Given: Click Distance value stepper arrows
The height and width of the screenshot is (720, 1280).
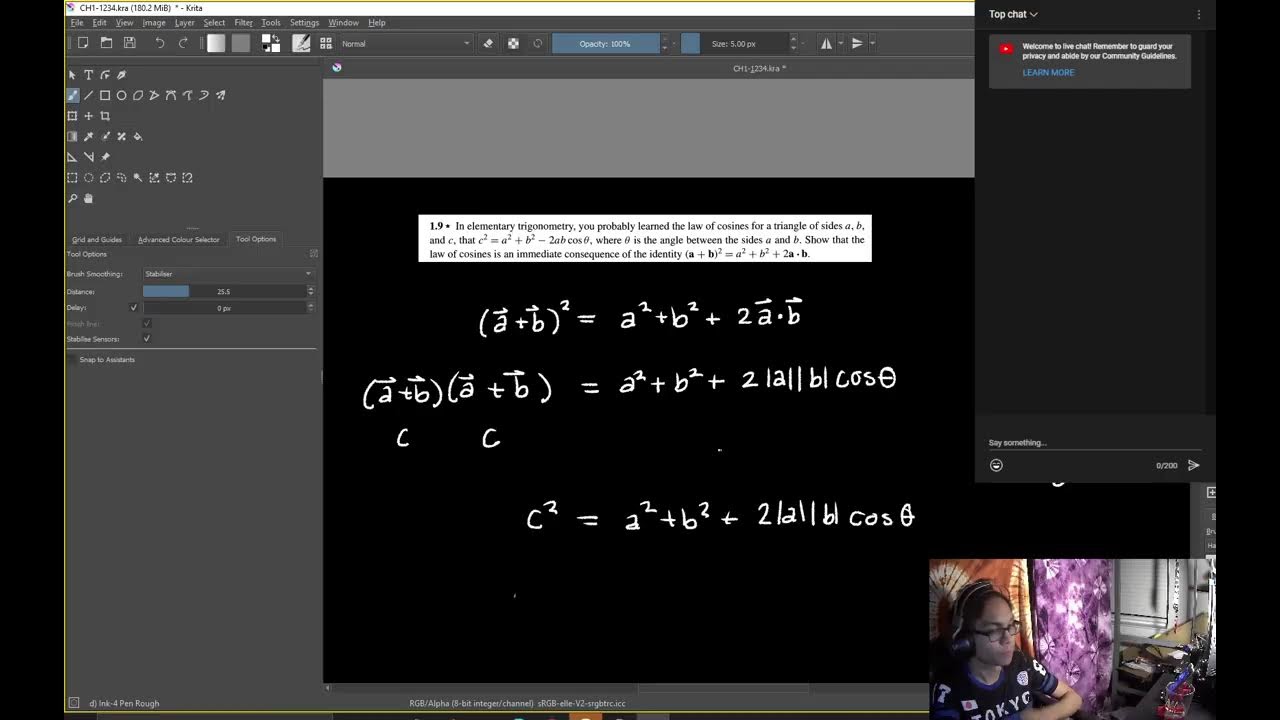Looking at the screenshot, I should coord(310,292).
